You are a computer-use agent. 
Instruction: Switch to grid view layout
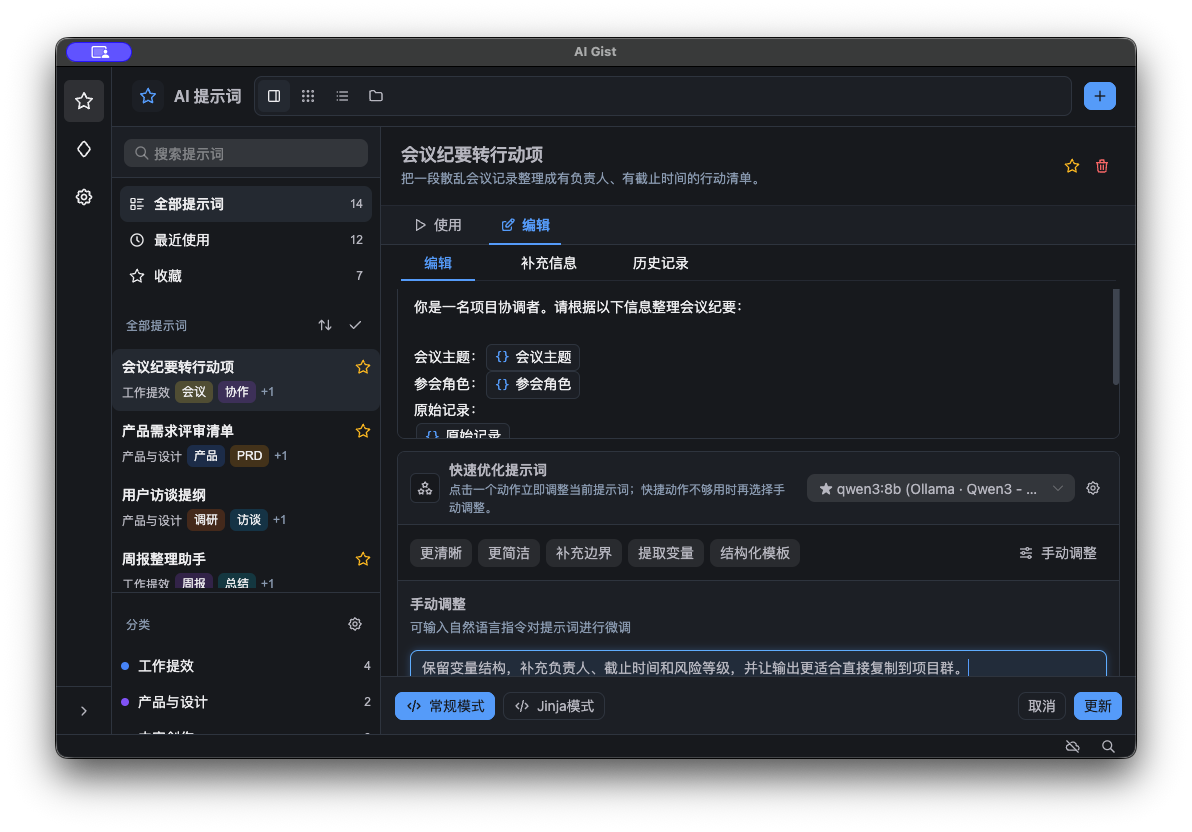[x=308, y=96]
